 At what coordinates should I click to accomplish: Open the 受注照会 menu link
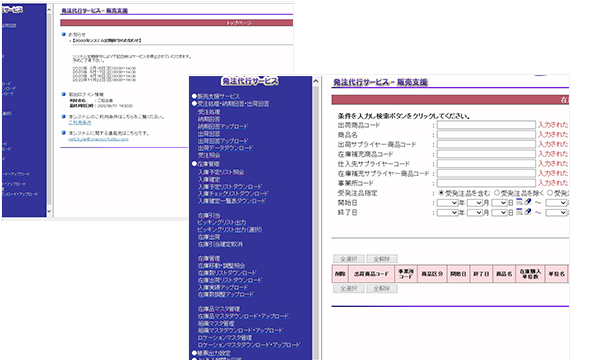(209, 155)
